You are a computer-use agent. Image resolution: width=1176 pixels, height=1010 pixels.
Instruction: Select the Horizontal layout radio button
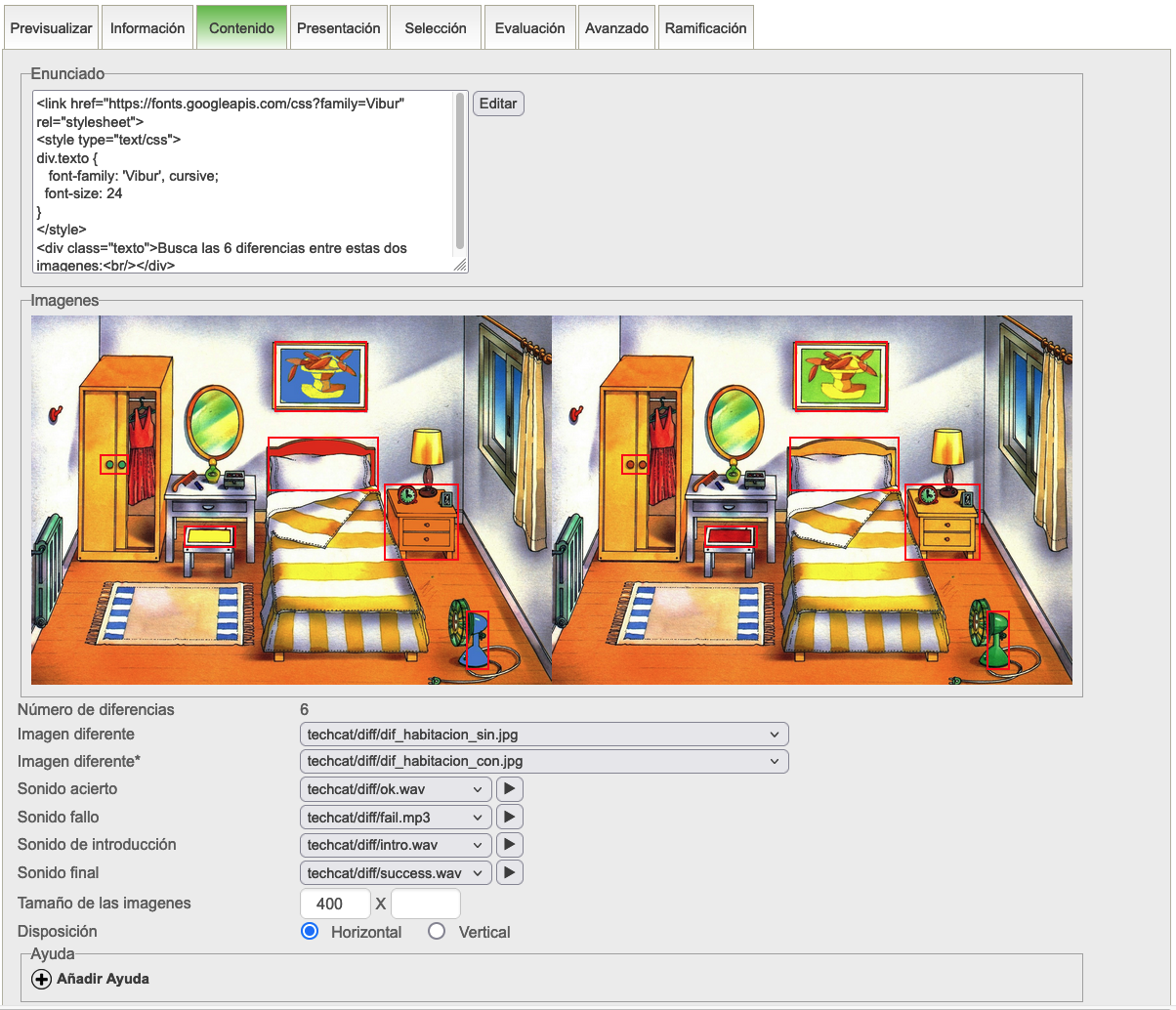pos(311,932)
